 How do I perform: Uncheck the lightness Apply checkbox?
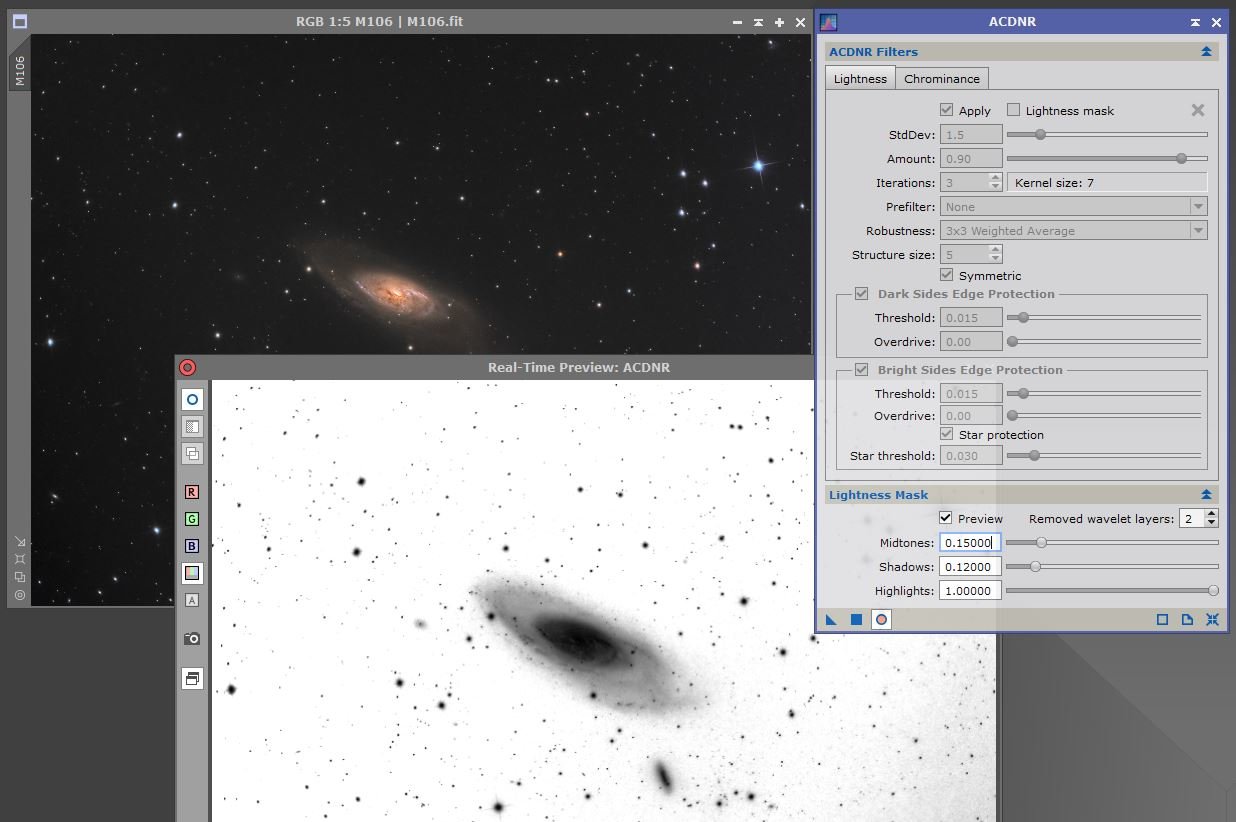[946, 110]
